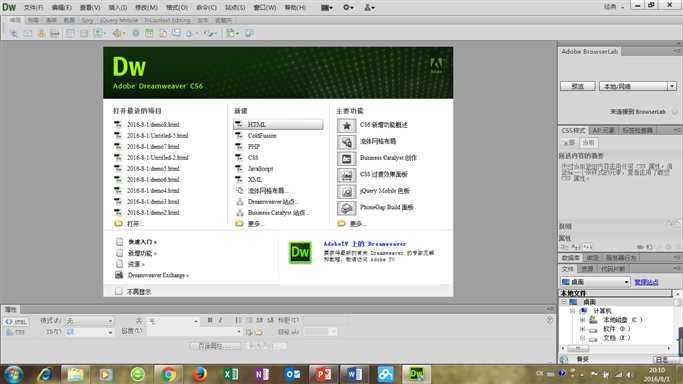The height and width of the screenshot is (384, 683).
Task: Open the 本地/网络 dropdown in BrowserLab panel
Action: point(638,86)
